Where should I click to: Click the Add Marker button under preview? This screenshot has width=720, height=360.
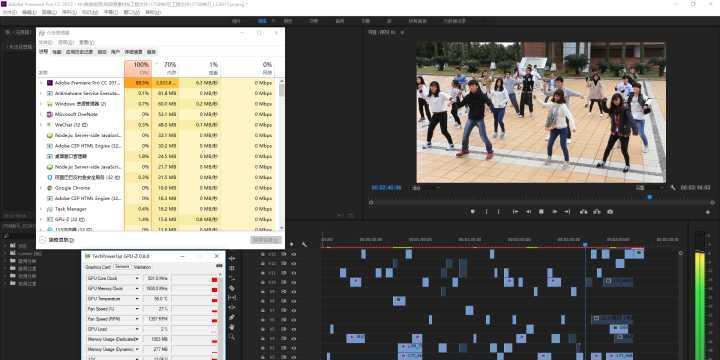coord(472,212)
